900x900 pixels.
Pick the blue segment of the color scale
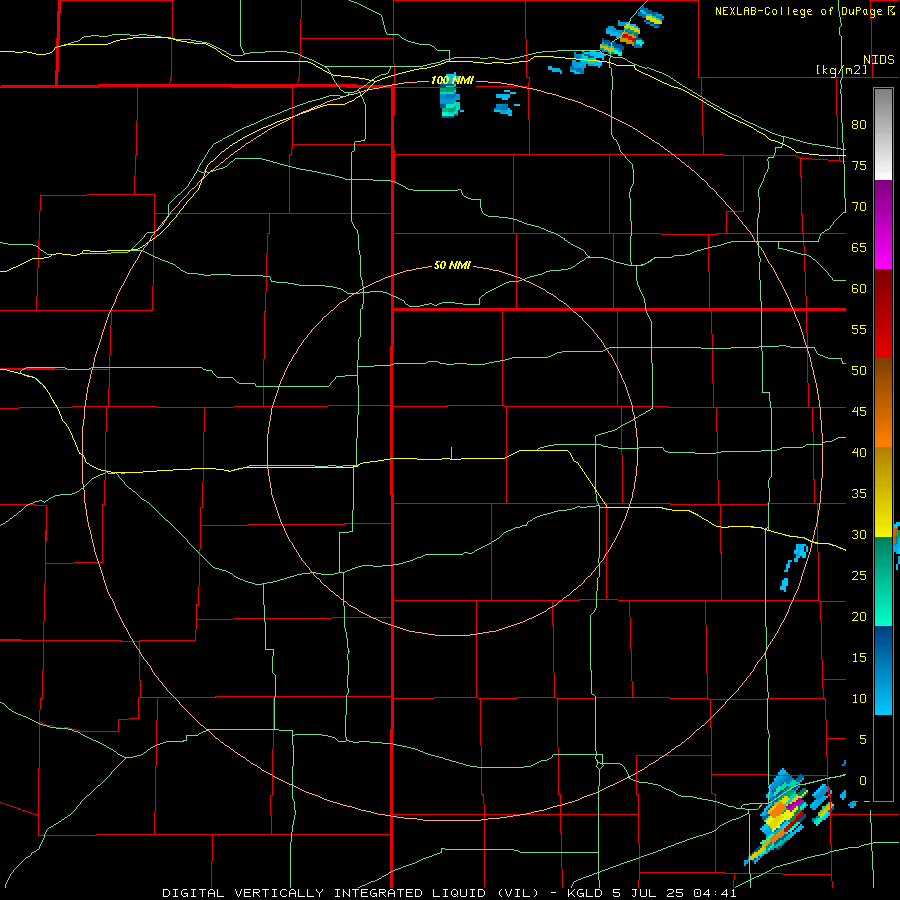883,670
